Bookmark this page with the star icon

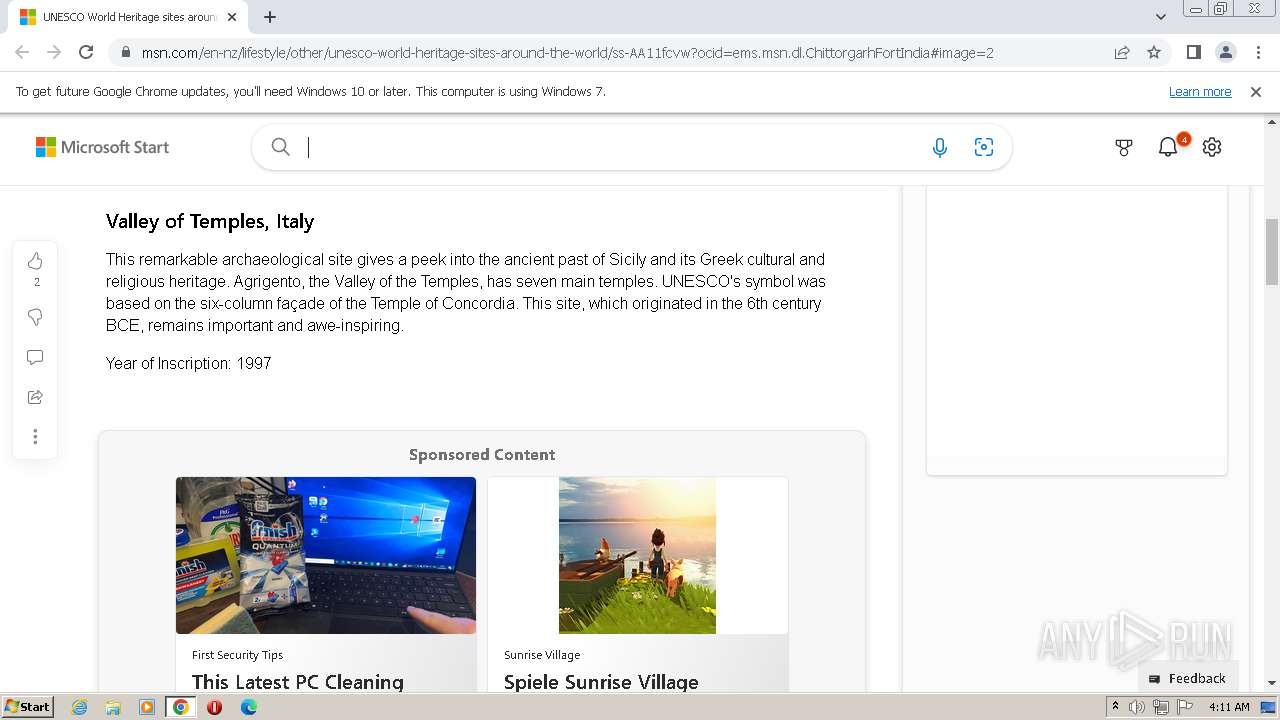click(1154, 52)
